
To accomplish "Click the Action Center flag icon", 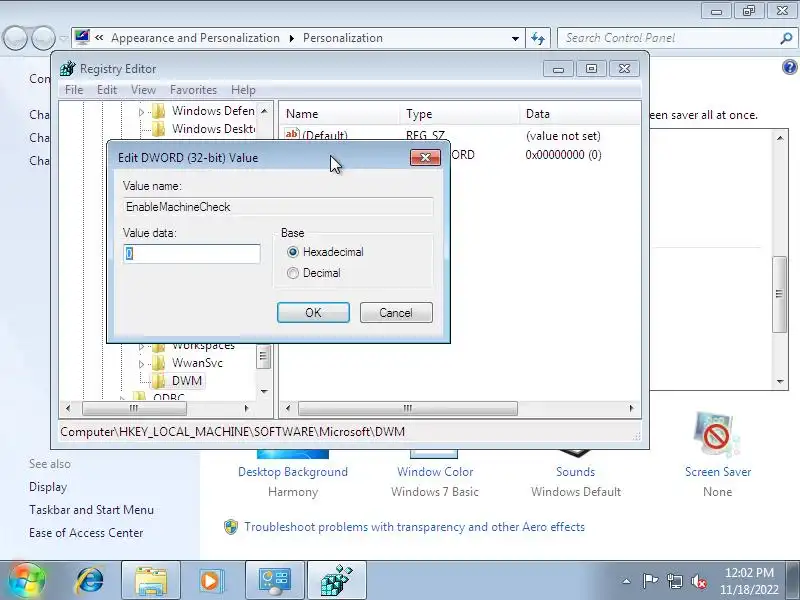I will (650, 581).
